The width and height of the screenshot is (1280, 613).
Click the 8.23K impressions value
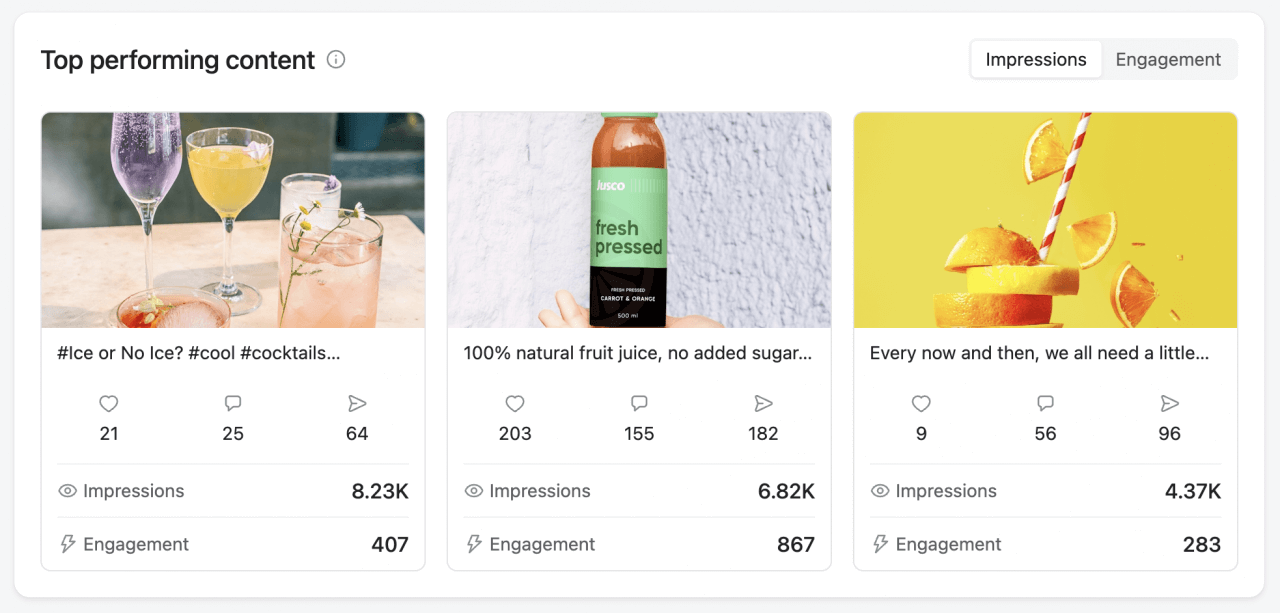(x=389, y=491)
